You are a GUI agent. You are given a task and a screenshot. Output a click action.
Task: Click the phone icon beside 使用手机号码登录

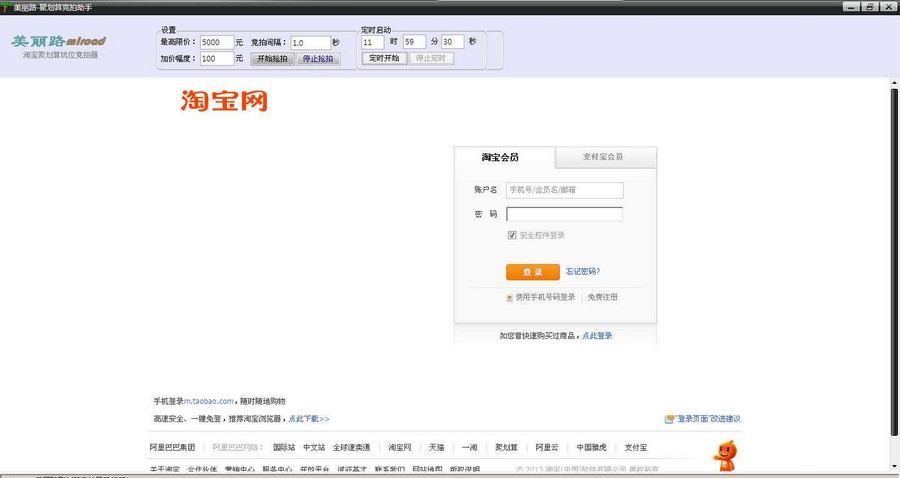pyautogui.click(x=510, y=297)
